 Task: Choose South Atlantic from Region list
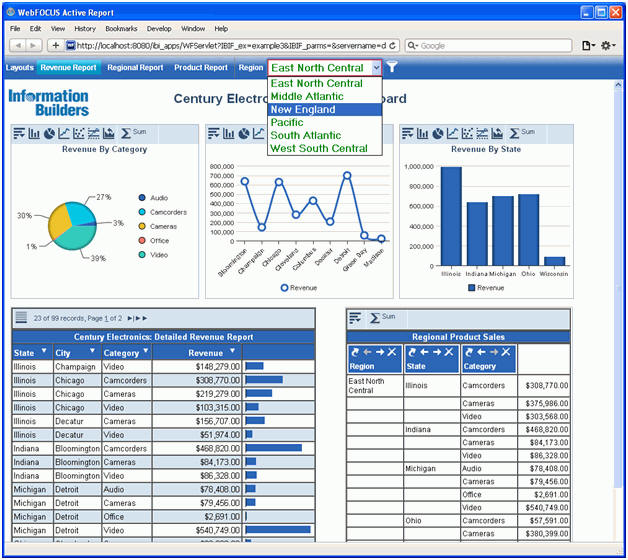(x=325, y=135)
